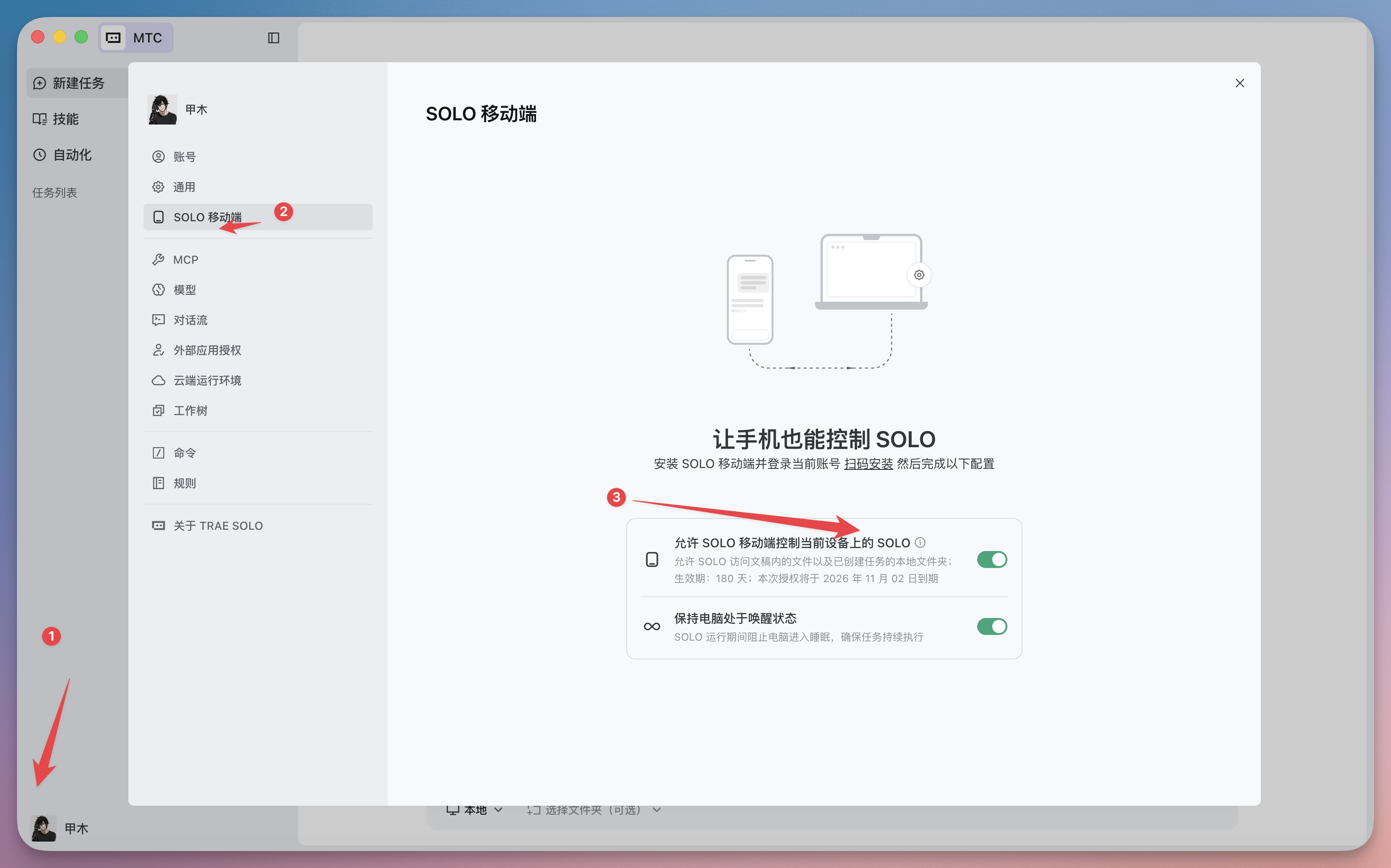Viewport: 1391px width, 868px height.
Task: Open the 对话流 settings section
Action: tap(258, 320)
